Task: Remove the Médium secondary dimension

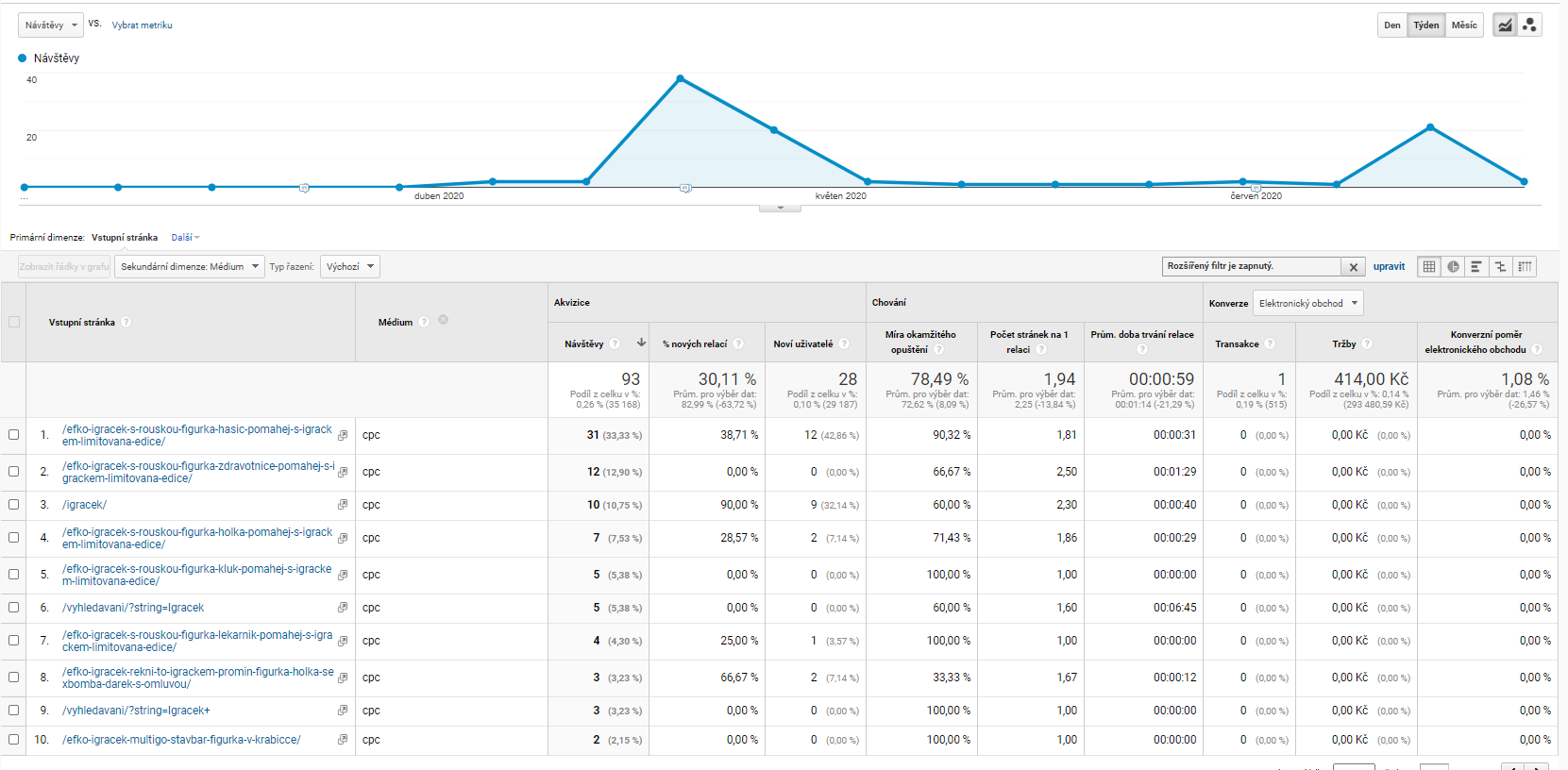Action: (443, 320)
